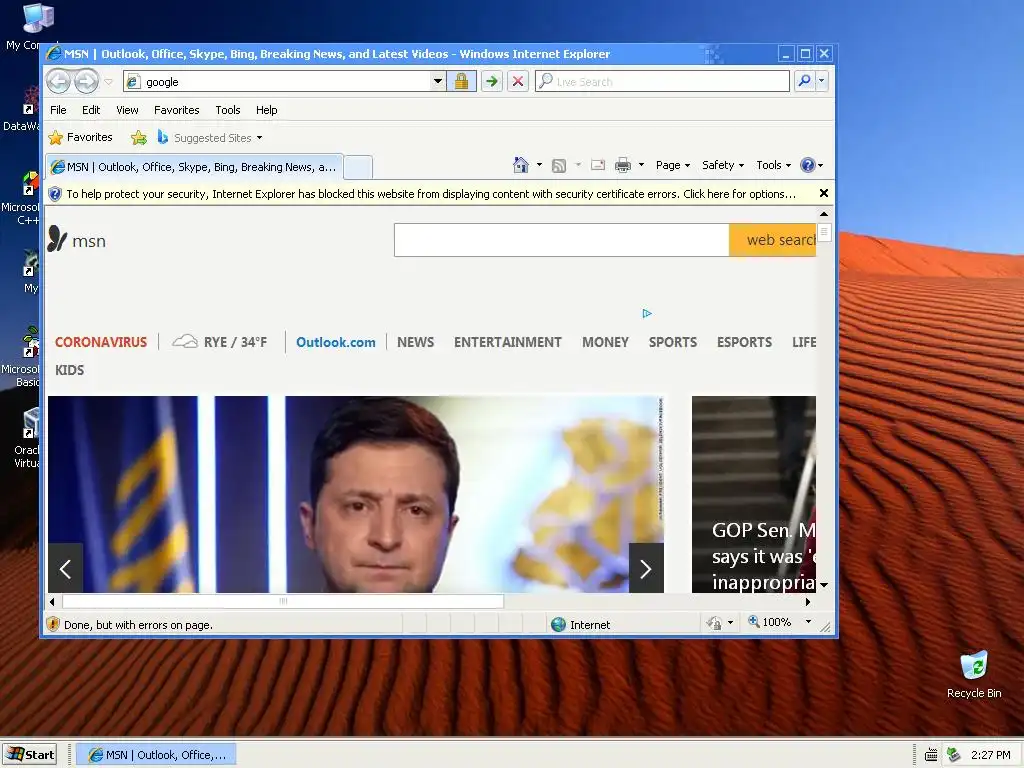The width and height of the screenshot is (1024, 768).
Task: Click the previous slide arrow on carousel
Action: 65,568
